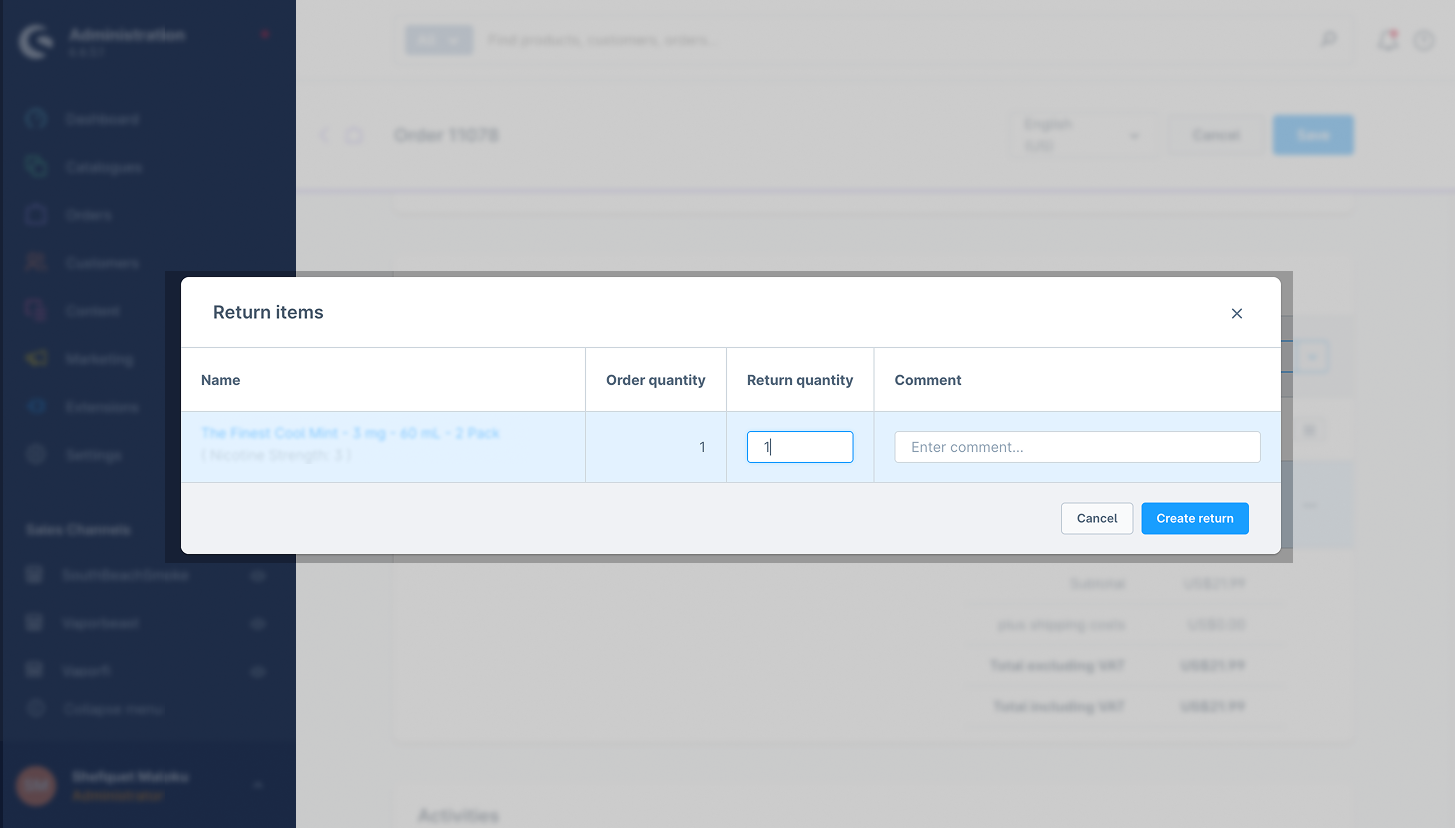Open the Orders sidebar item
Viewport: 1455px width, 828px height.
(x=88, y=215)
